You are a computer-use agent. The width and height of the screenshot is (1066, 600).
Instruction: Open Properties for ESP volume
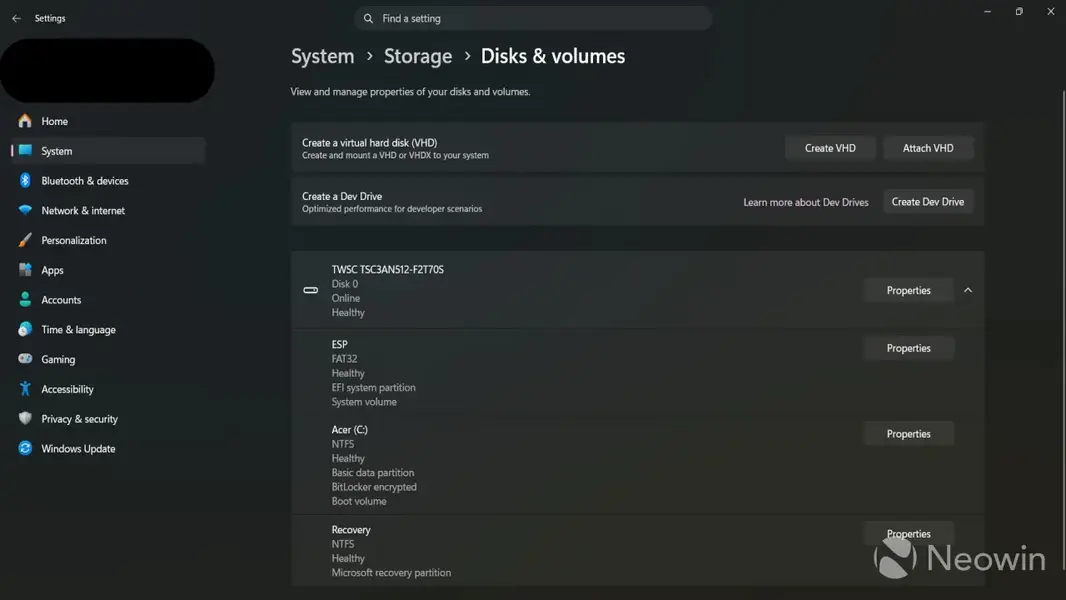[908, 348]
